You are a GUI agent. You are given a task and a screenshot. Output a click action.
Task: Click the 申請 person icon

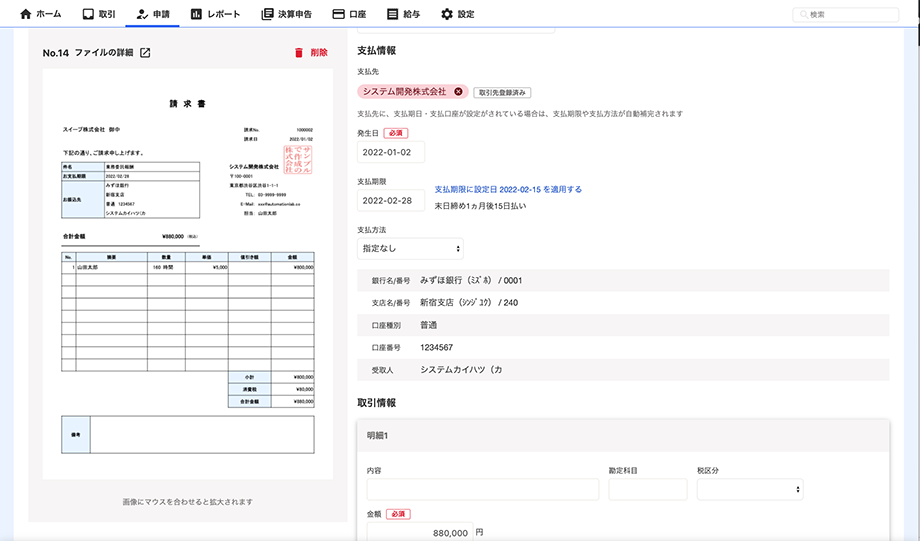click(142, 14)
